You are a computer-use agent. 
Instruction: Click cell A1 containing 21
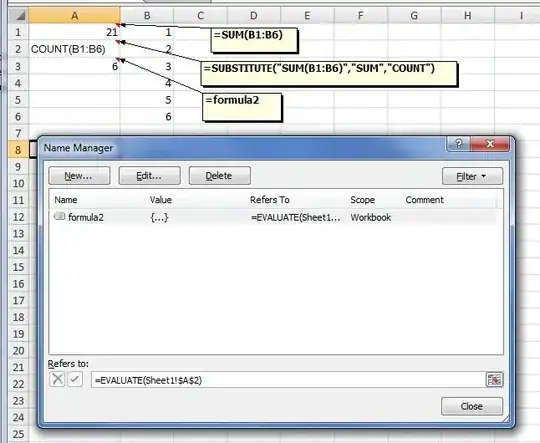pos(74,32)
